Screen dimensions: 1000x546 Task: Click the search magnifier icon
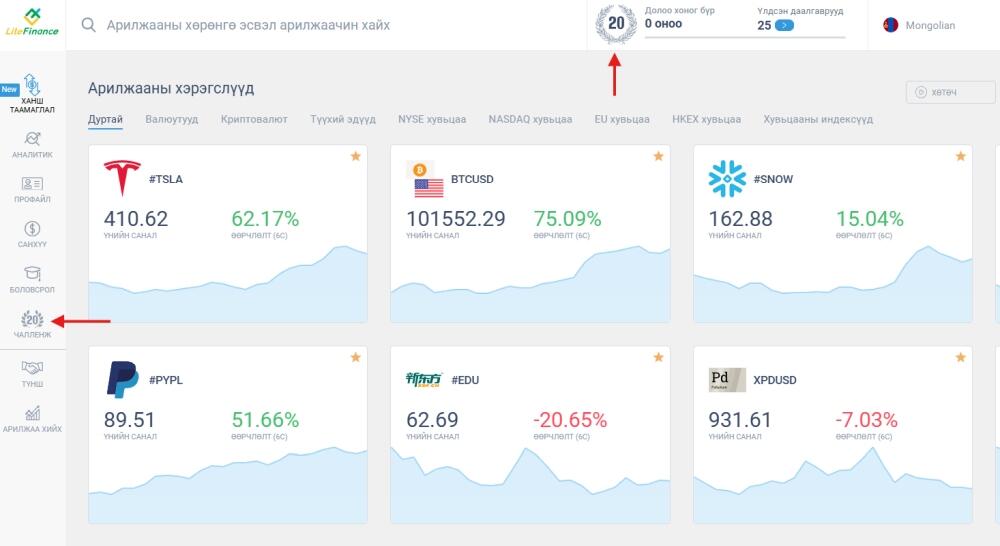(x=89, y=25)
